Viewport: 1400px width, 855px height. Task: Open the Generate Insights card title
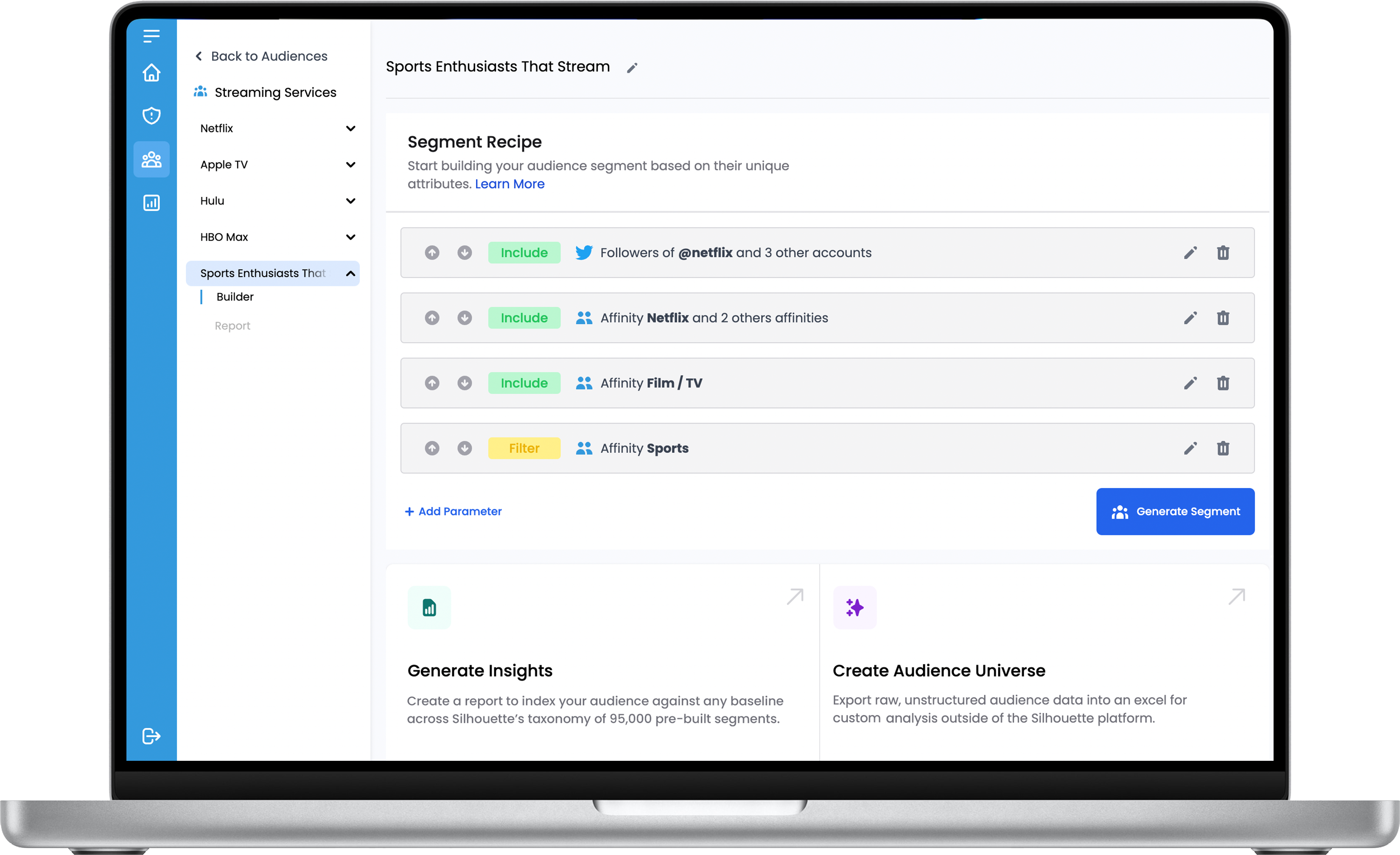479,670
